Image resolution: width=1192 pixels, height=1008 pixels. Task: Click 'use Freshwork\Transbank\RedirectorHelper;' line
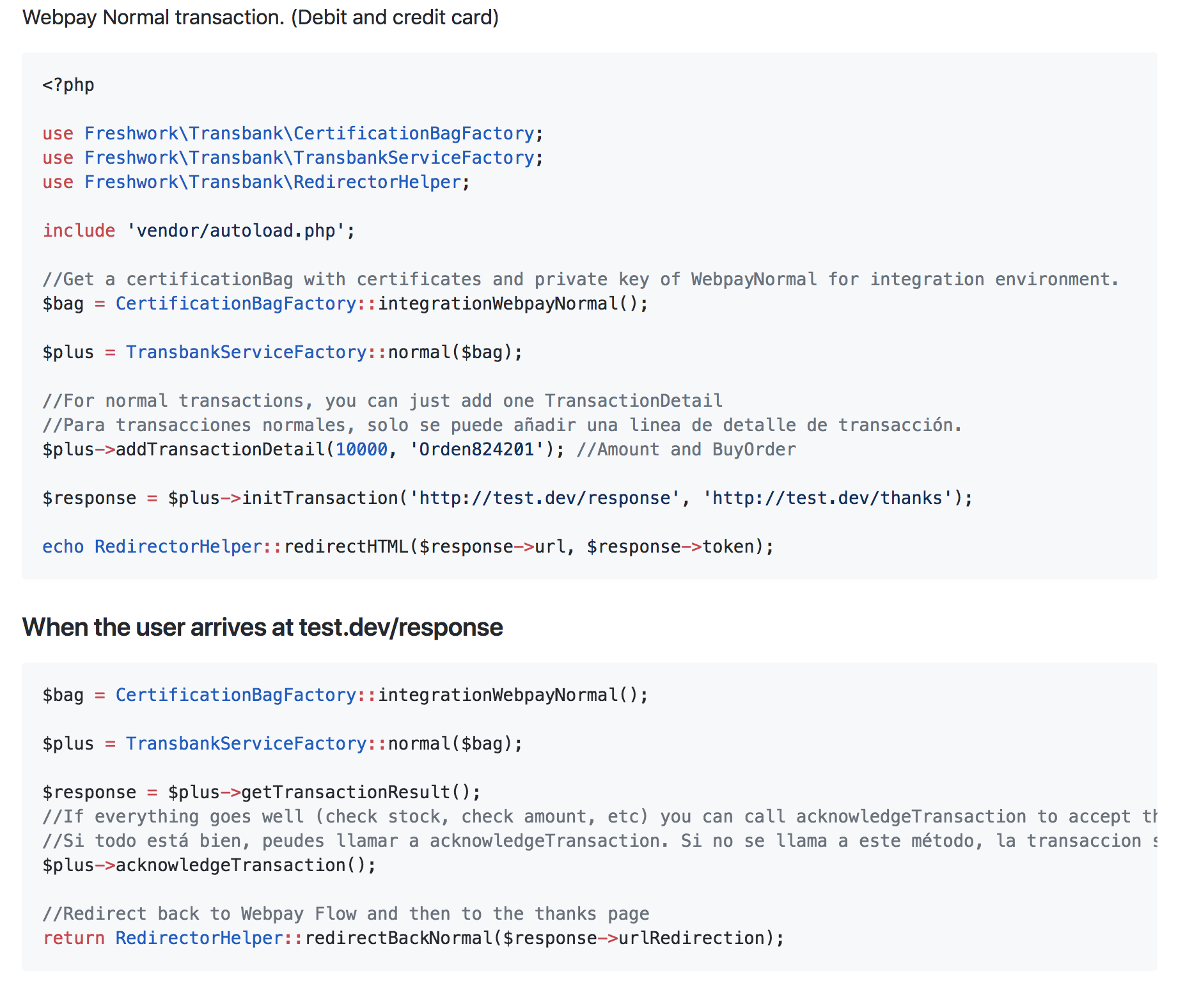tap(256, 182)
